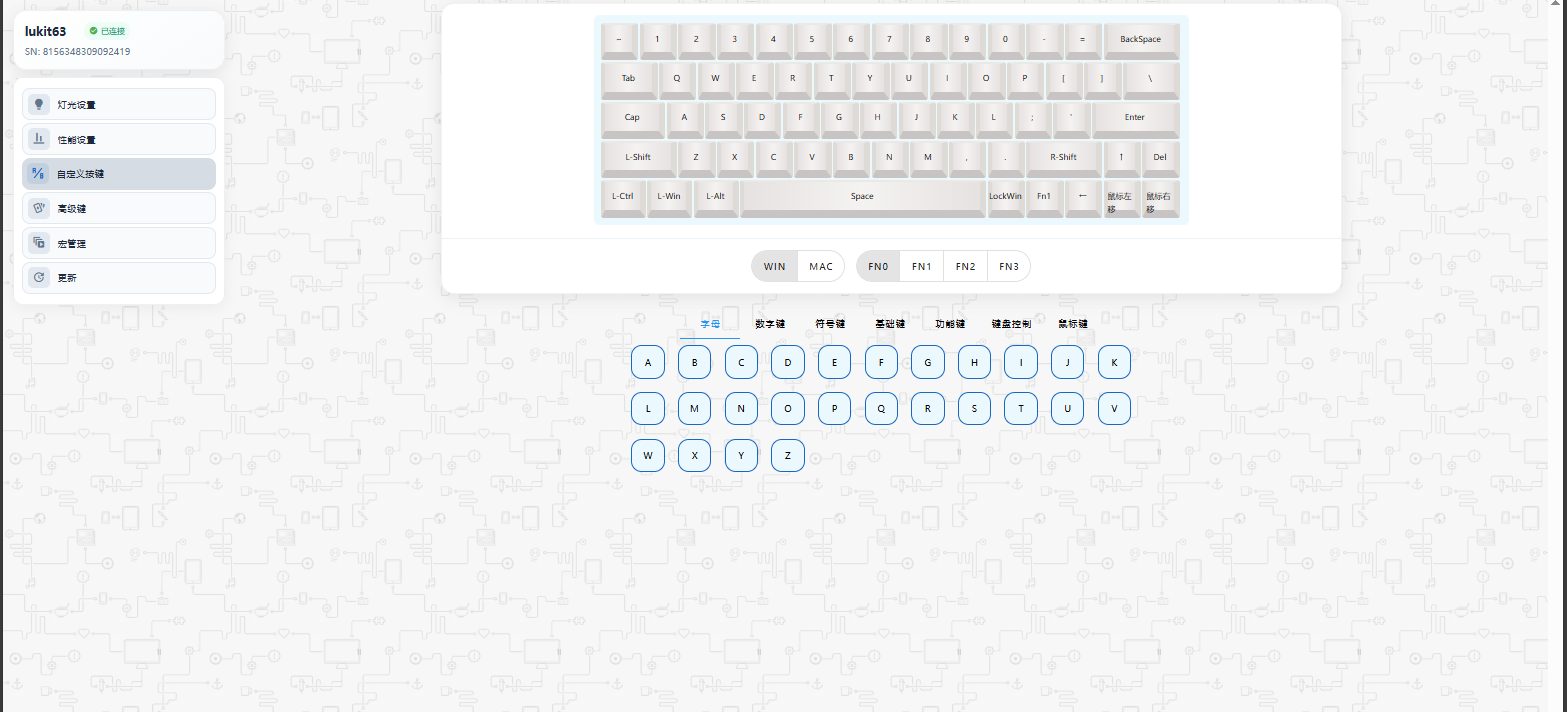Viewport: 1567px width, 712px height.
Task: Open the 符号键 symbol keys tab
Action: [830, 324]
